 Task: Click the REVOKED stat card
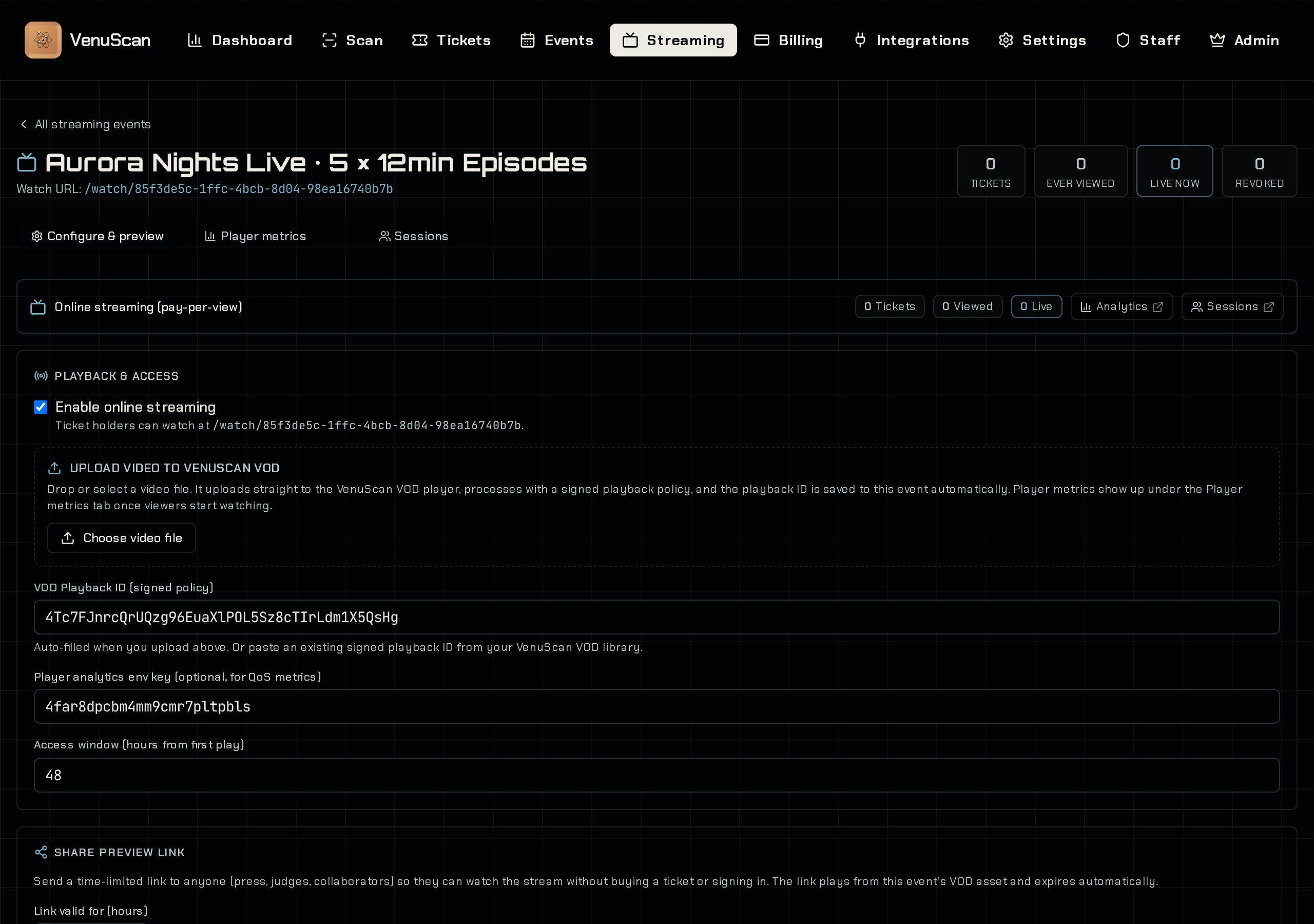pos(1259,171)
